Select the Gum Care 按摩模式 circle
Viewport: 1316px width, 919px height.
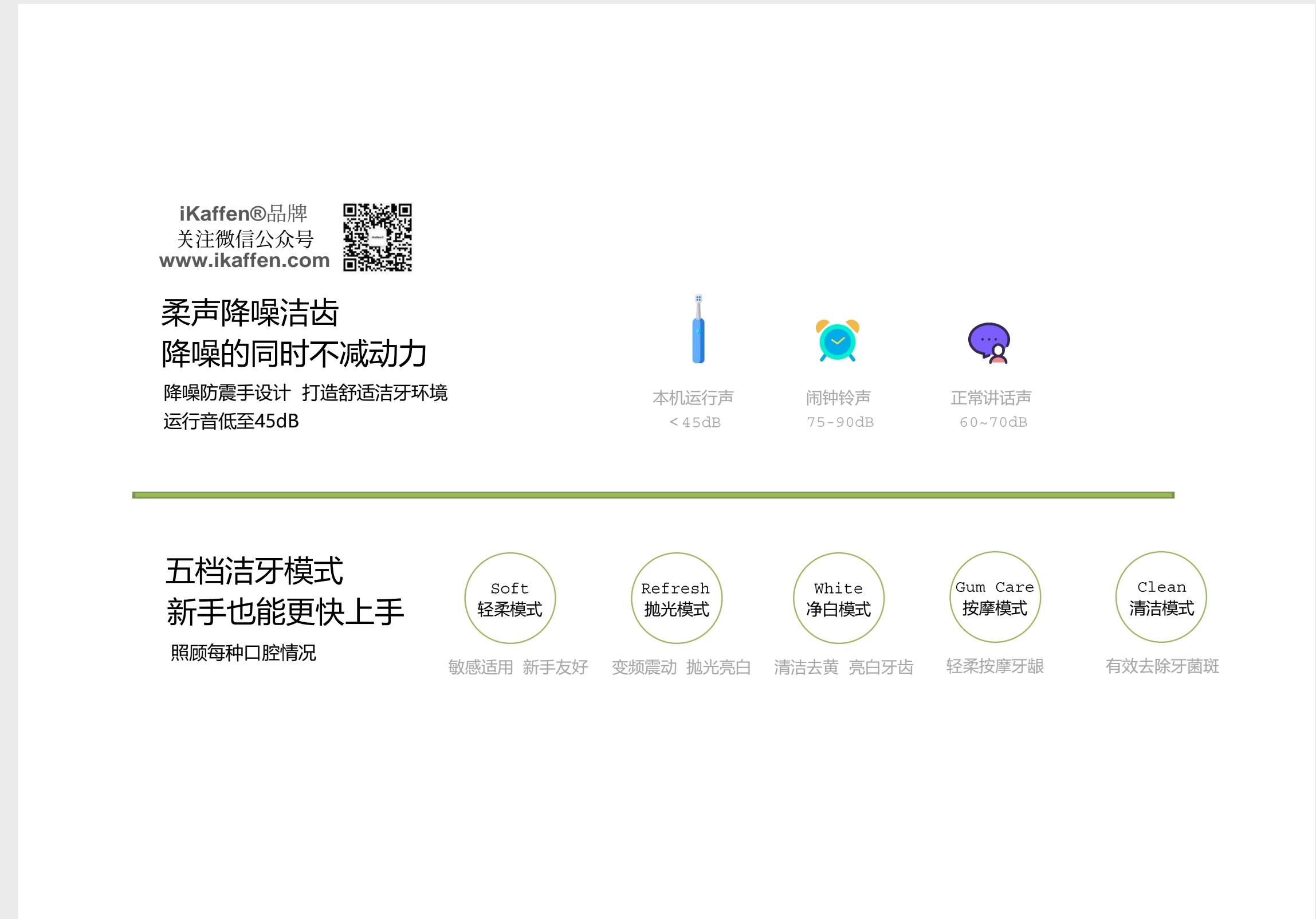click(x=995, y=597)
